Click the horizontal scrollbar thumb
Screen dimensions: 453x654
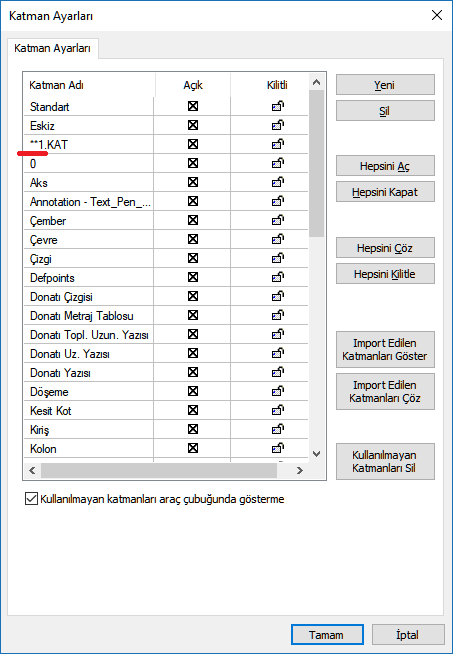point(159,470)
